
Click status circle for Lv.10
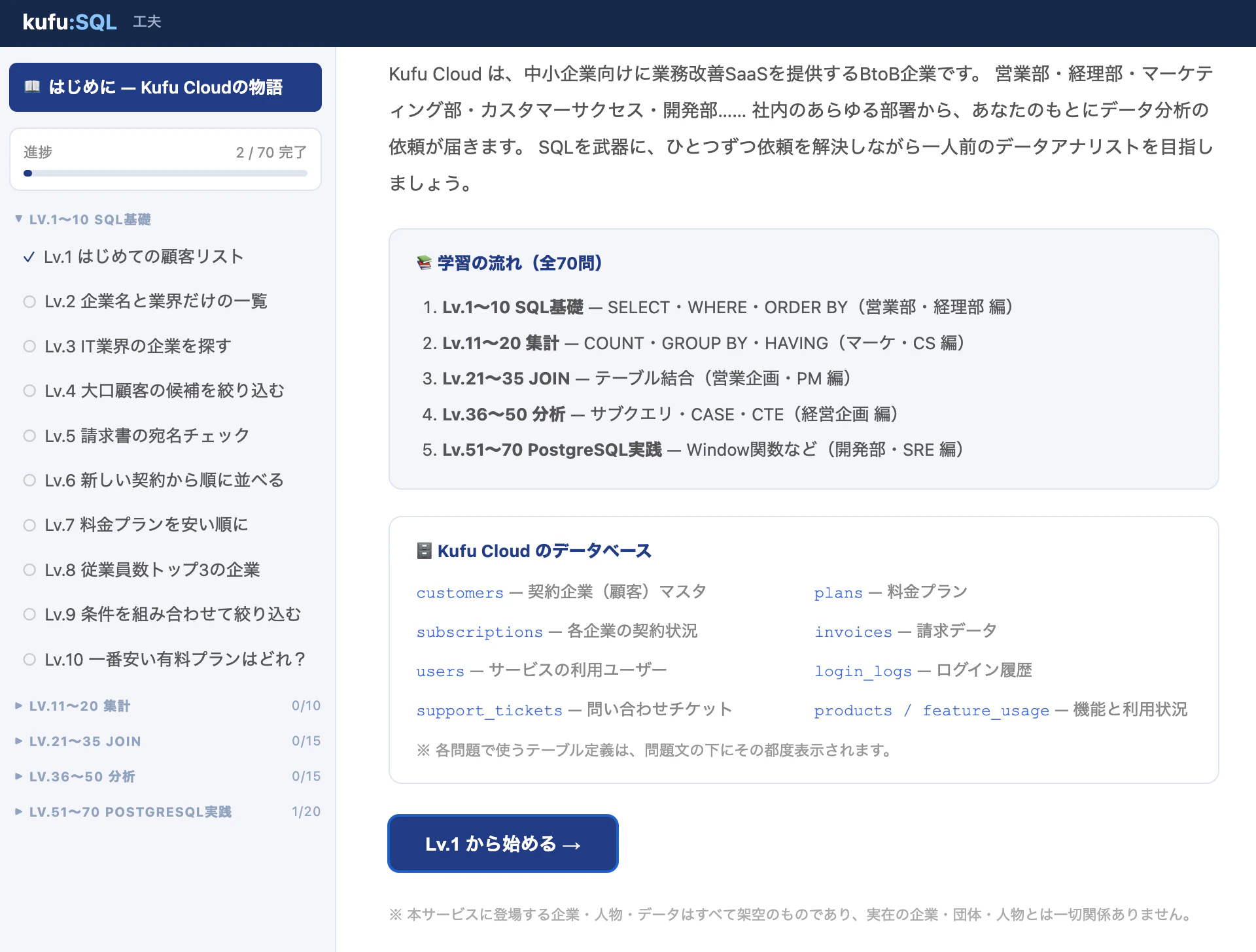29,659
